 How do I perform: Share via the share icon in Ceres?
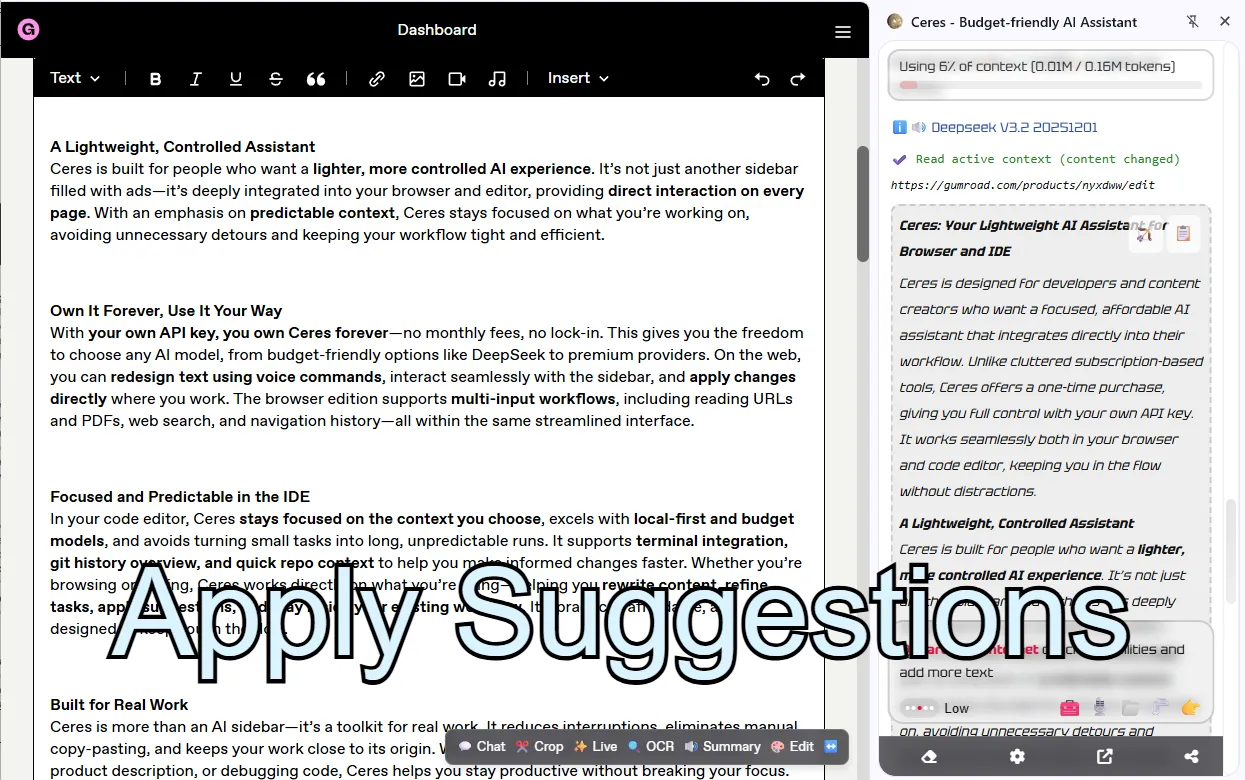(x=1191, y=757)
